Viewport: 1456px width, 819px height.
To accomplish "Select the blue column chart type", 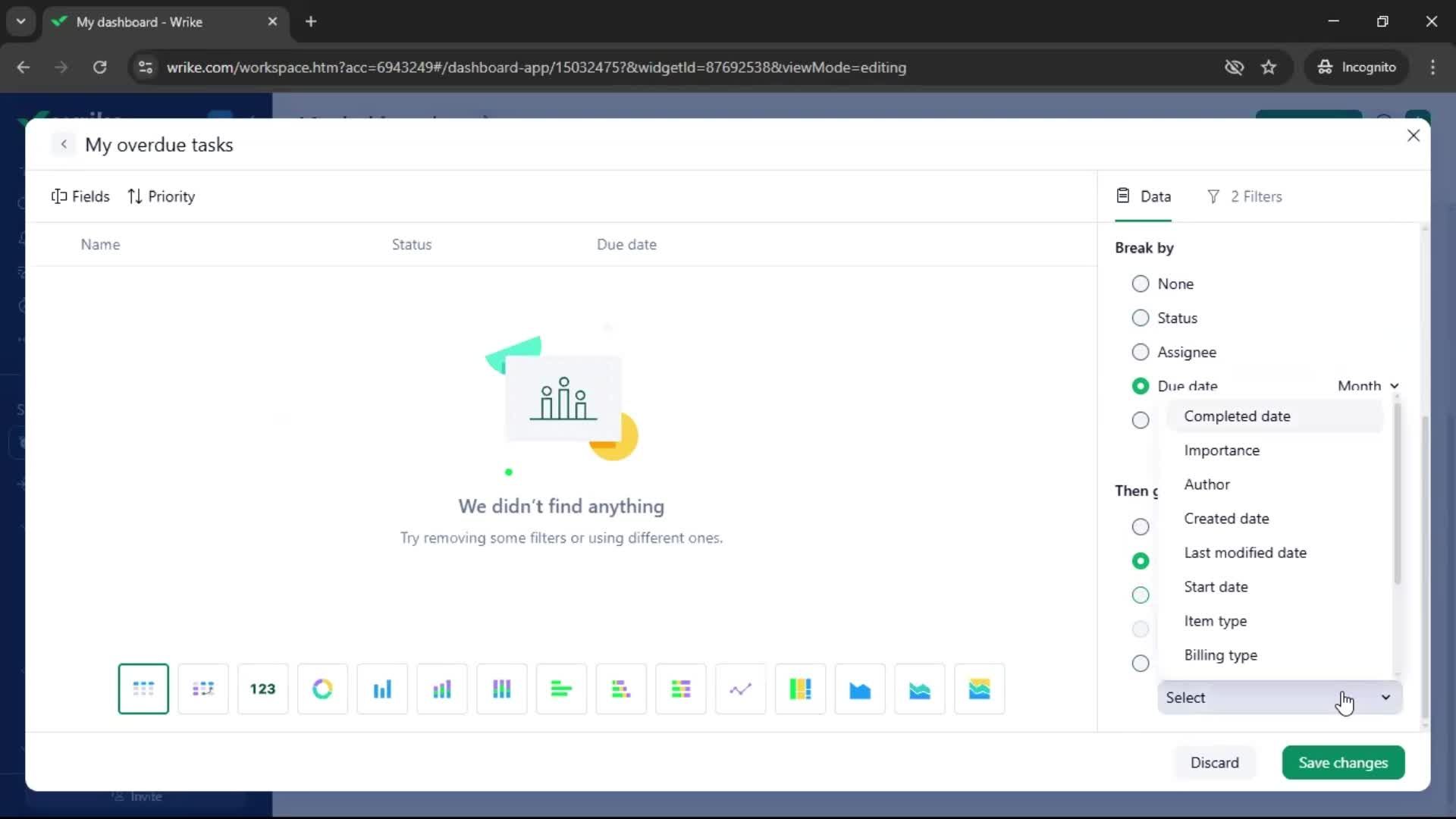I will [x=382, y=689].
